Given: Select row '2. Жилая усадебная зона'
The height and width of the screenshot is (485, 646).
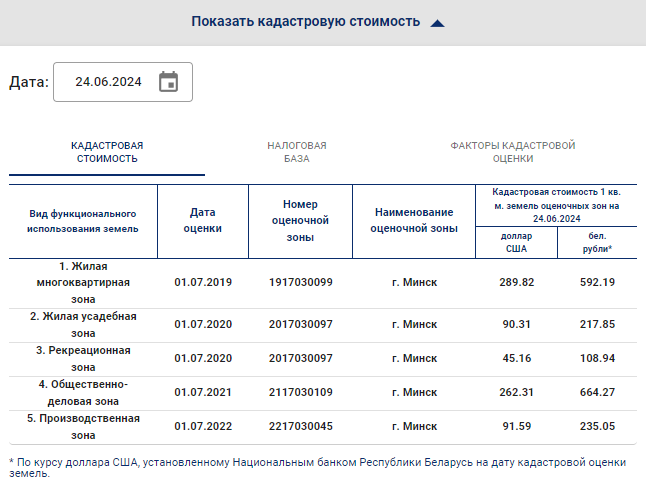Looking at the screenshot, I should pyautogui.click(x=323, y=325).
